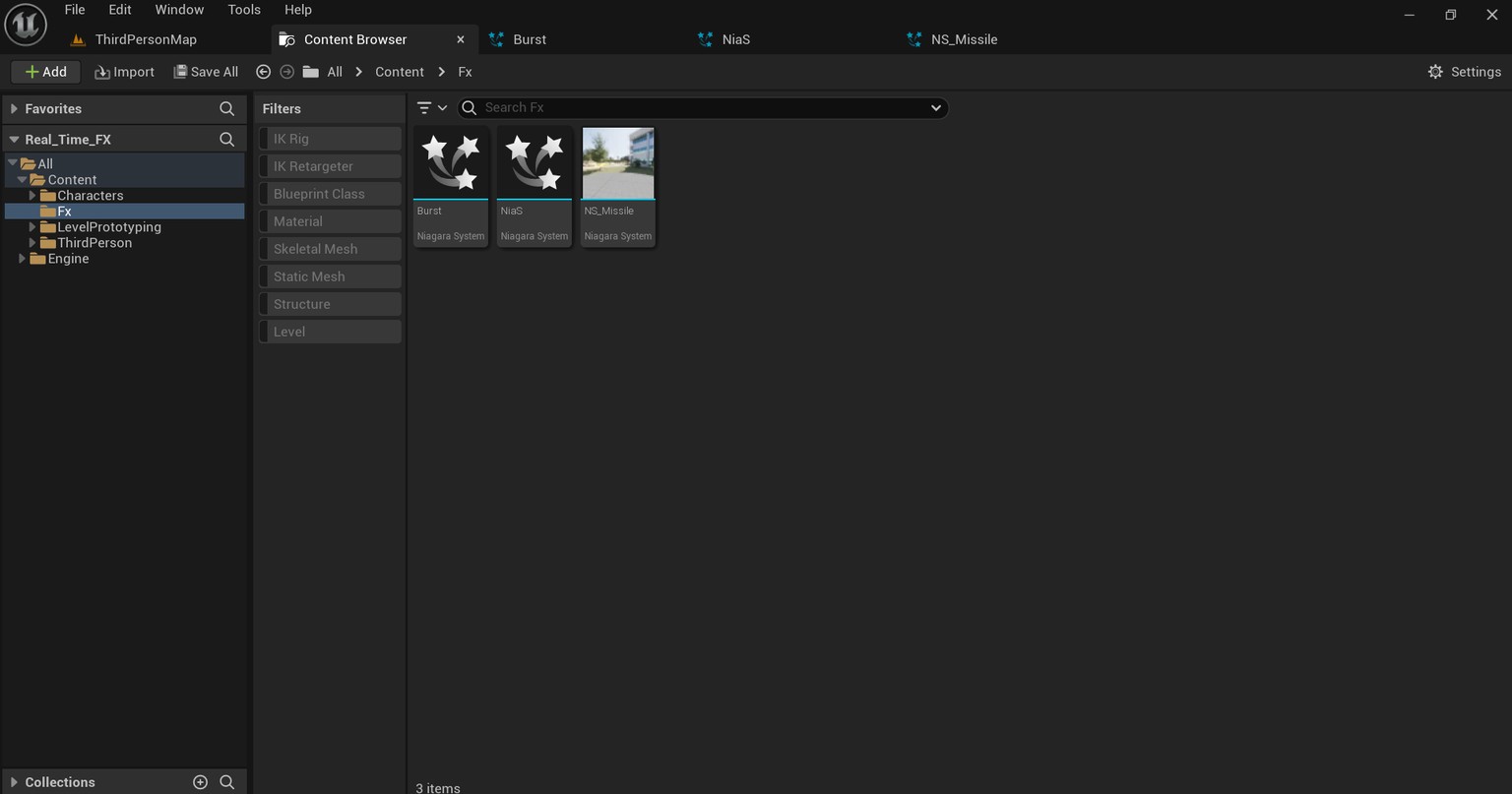Select the NS_Missile asset thumbnail
The image size is (1512, 794).
(618, 163)
